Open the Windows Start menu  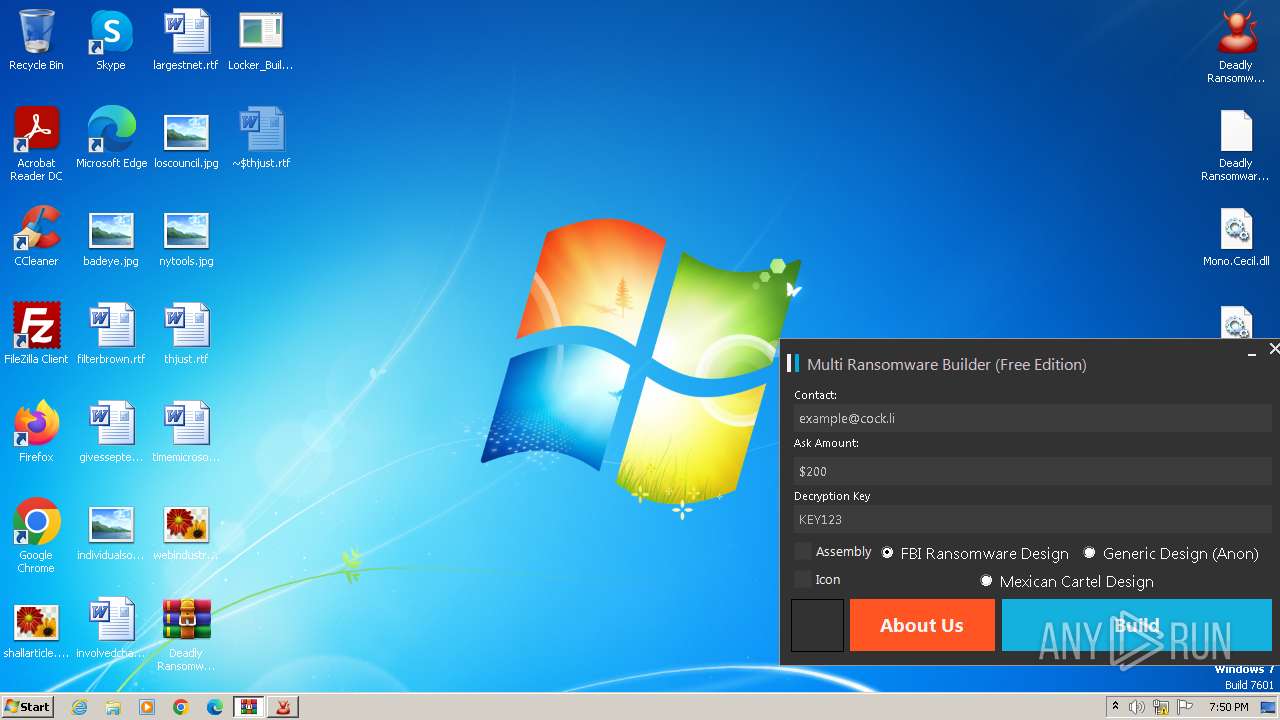28,706
